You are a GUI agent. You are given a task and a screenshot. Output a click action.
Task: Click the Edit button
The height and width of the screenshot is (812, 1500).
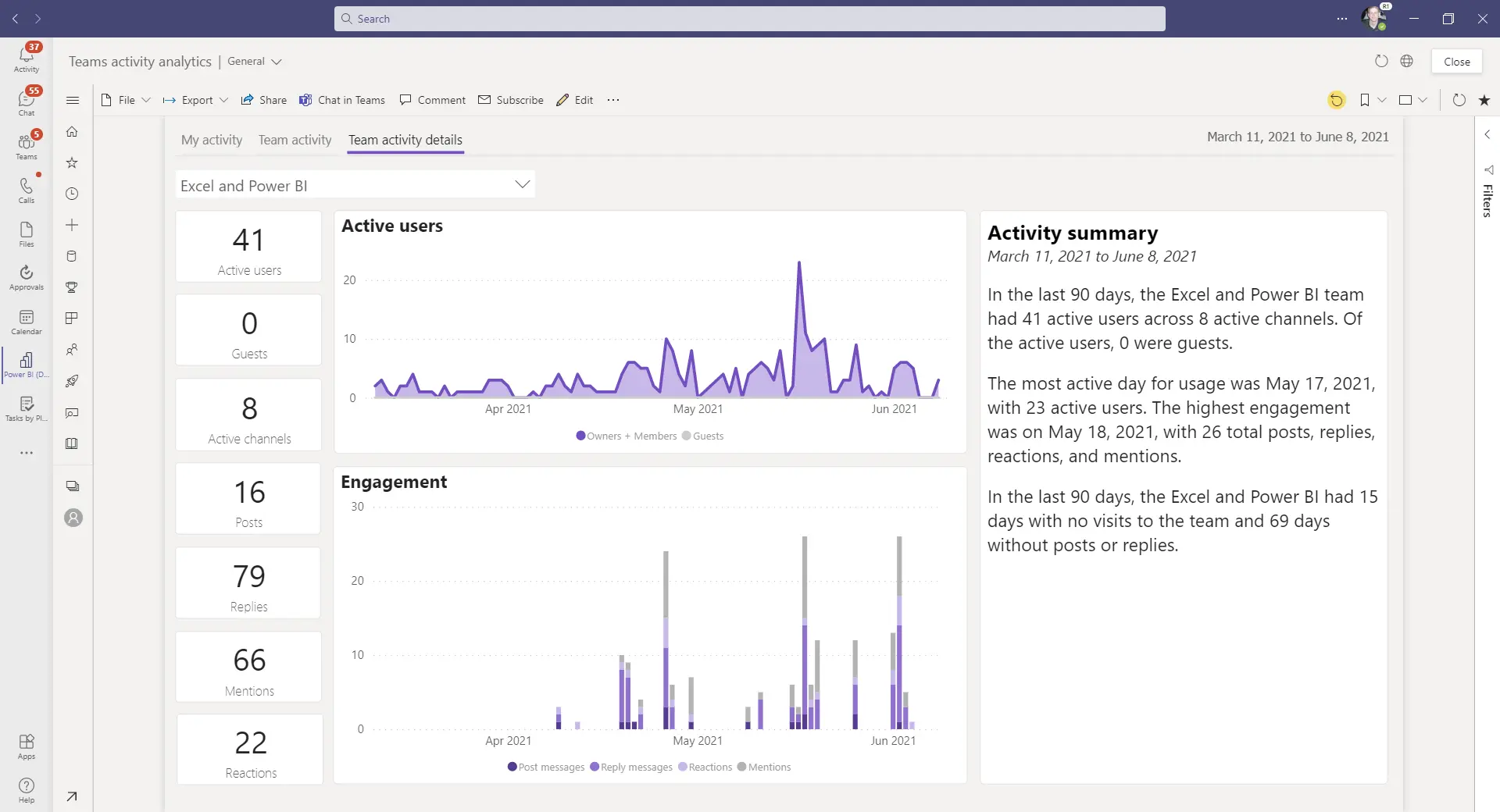coord(575,100)
